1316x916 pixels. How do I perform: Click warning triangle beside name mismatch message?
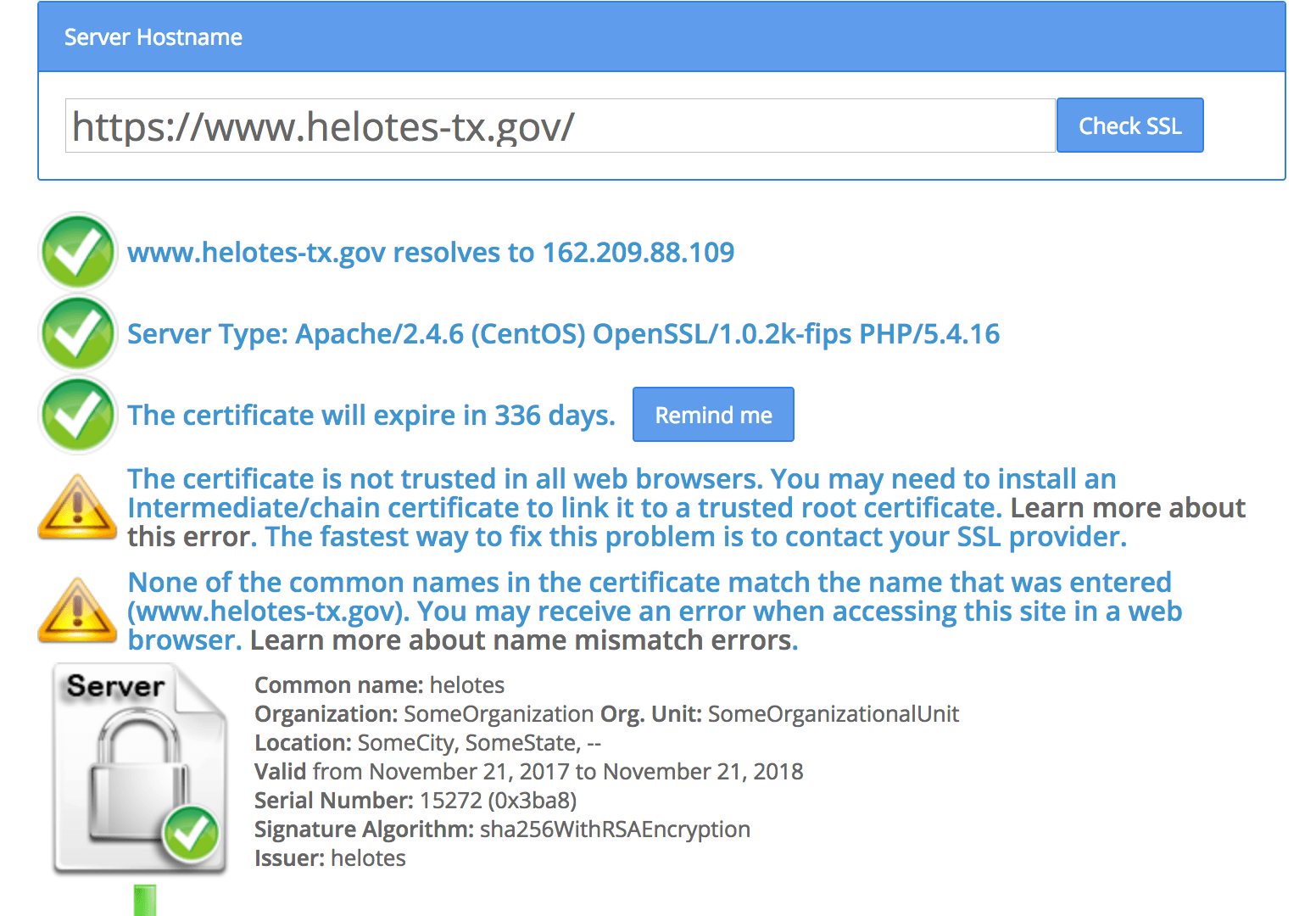point(77,611)
